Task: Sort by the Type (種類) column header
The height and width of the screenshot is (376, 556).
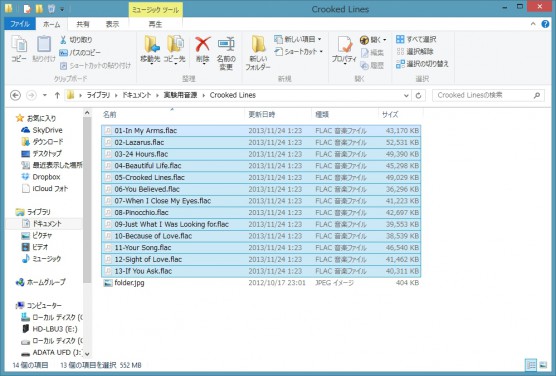Action: (345, 115)
